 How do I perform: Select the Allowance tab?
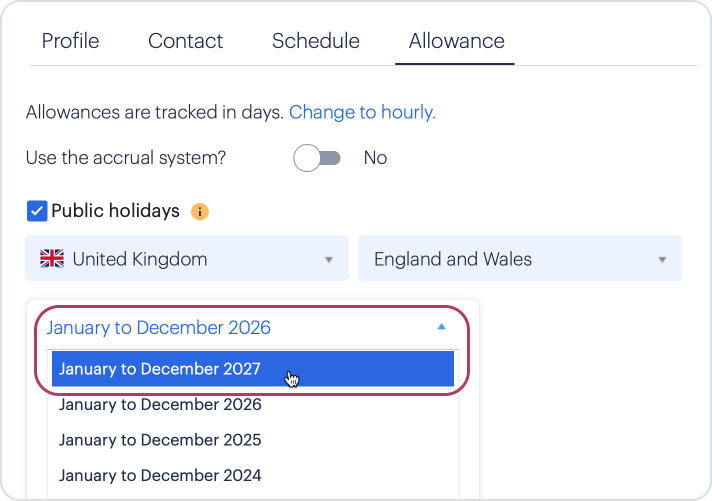pos(456,41)
